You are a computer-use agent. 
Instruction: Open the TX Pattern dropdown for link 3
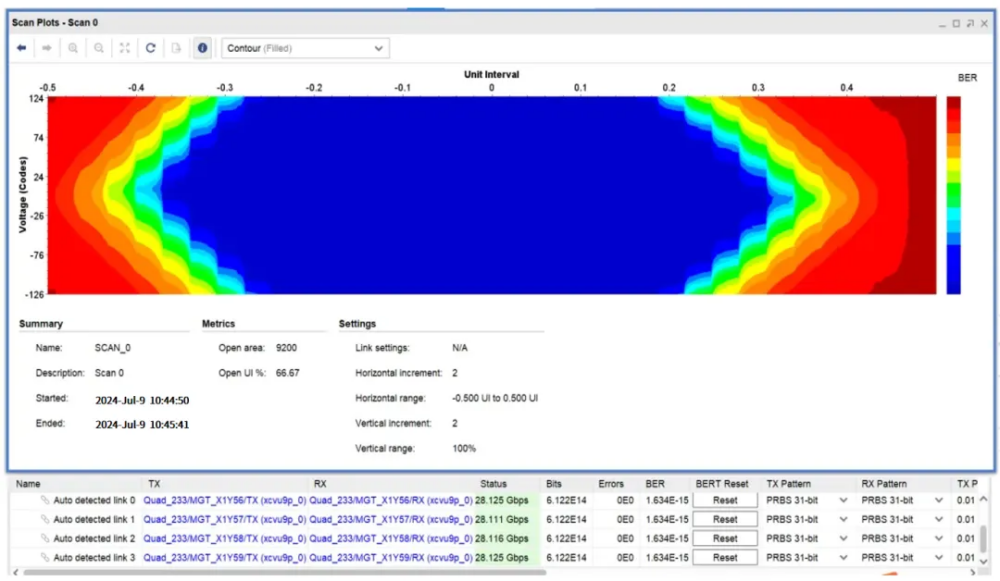tap(842, 558)
